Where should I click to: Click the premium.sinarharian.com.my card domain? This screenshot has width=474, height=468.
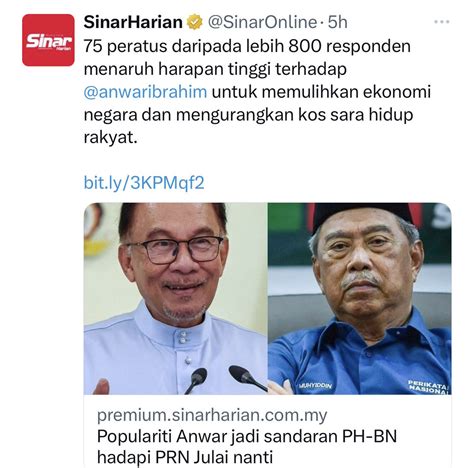pyautogui.click(x=212, y=415)
